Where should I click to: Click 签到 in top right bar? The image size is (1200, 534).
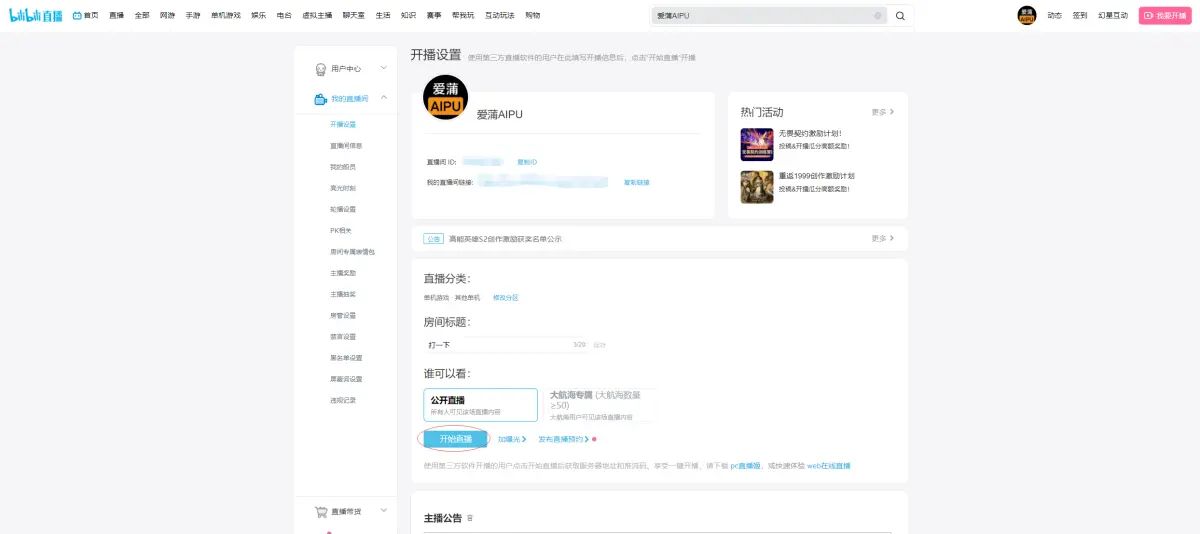1080,16
